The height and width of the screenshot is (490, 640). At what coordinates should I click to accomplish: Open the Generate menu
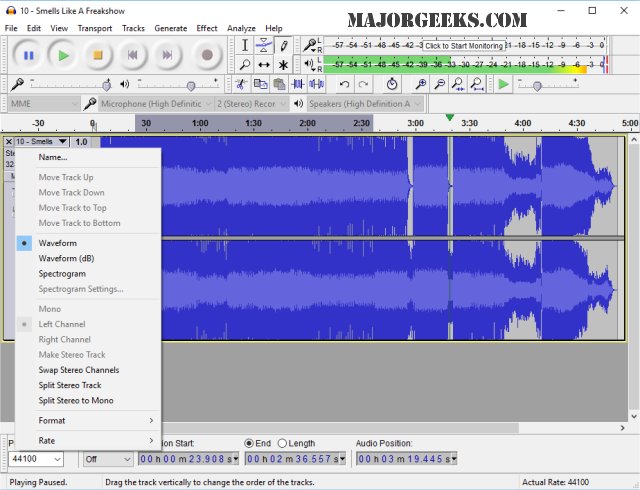click(x=171, y=28)
